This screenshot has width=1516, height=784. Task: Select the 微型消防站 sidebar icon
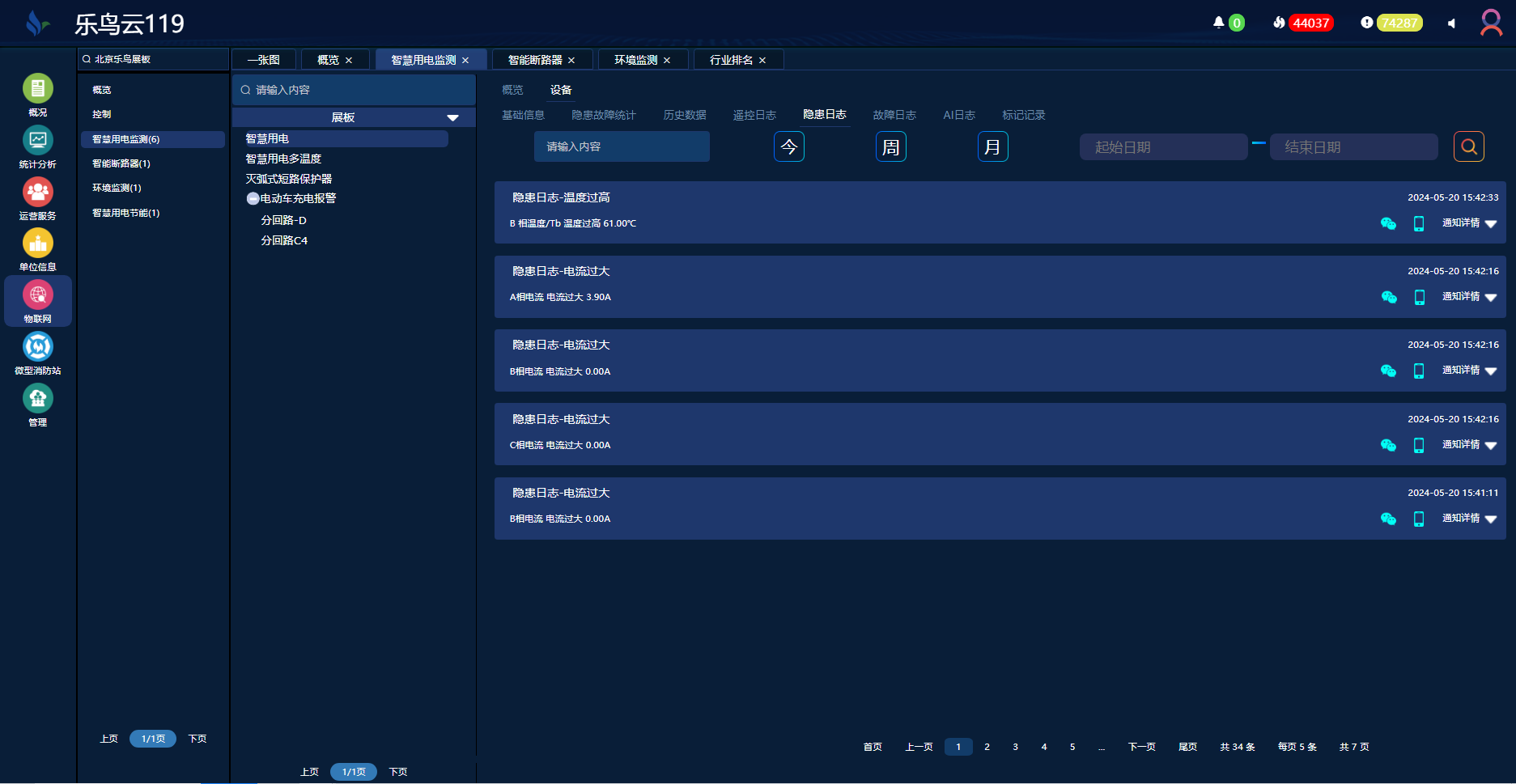click(37, 347)
